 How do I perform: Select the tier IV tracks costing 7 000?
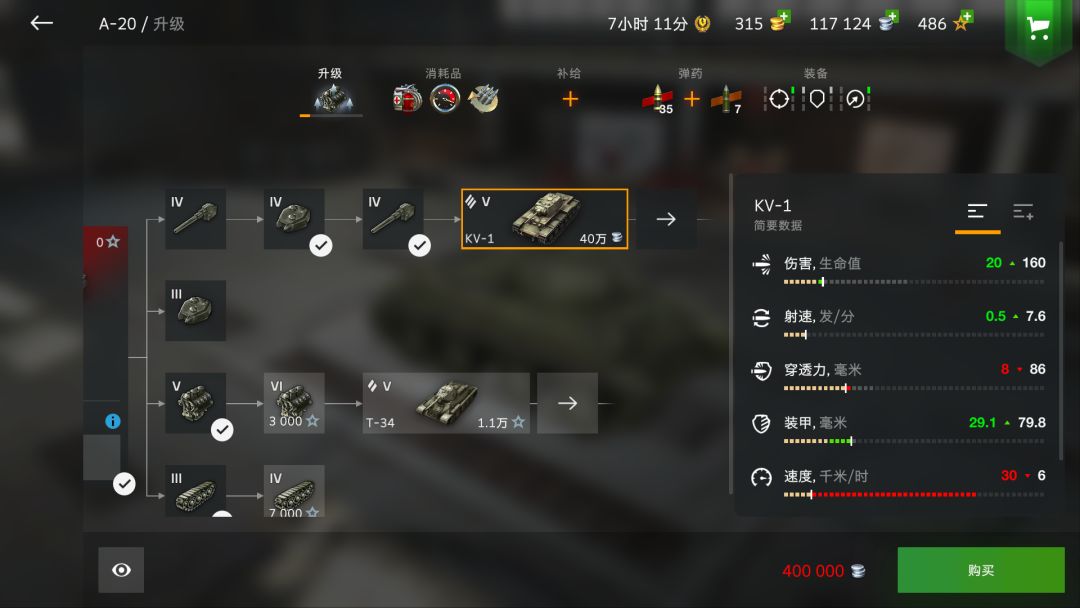pyautogui.click(x=294, y=491)
